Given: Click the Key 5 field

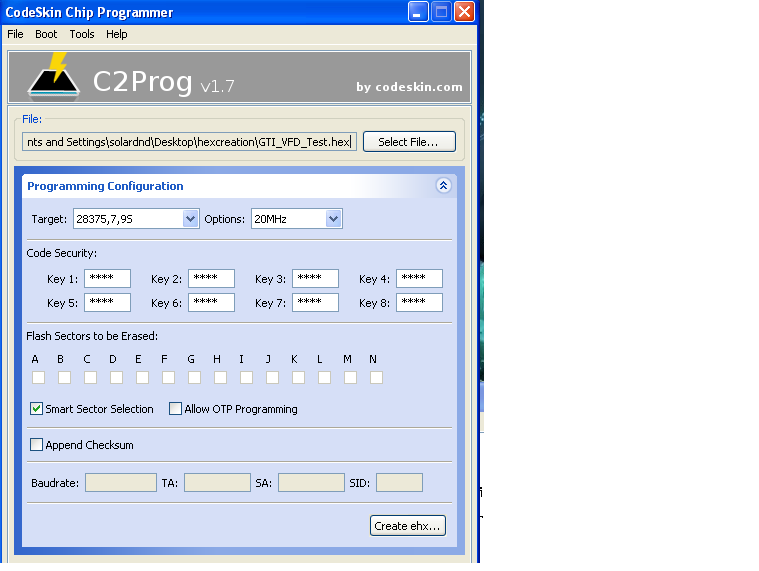Looking at the screenshot, I should pos(107,302).
